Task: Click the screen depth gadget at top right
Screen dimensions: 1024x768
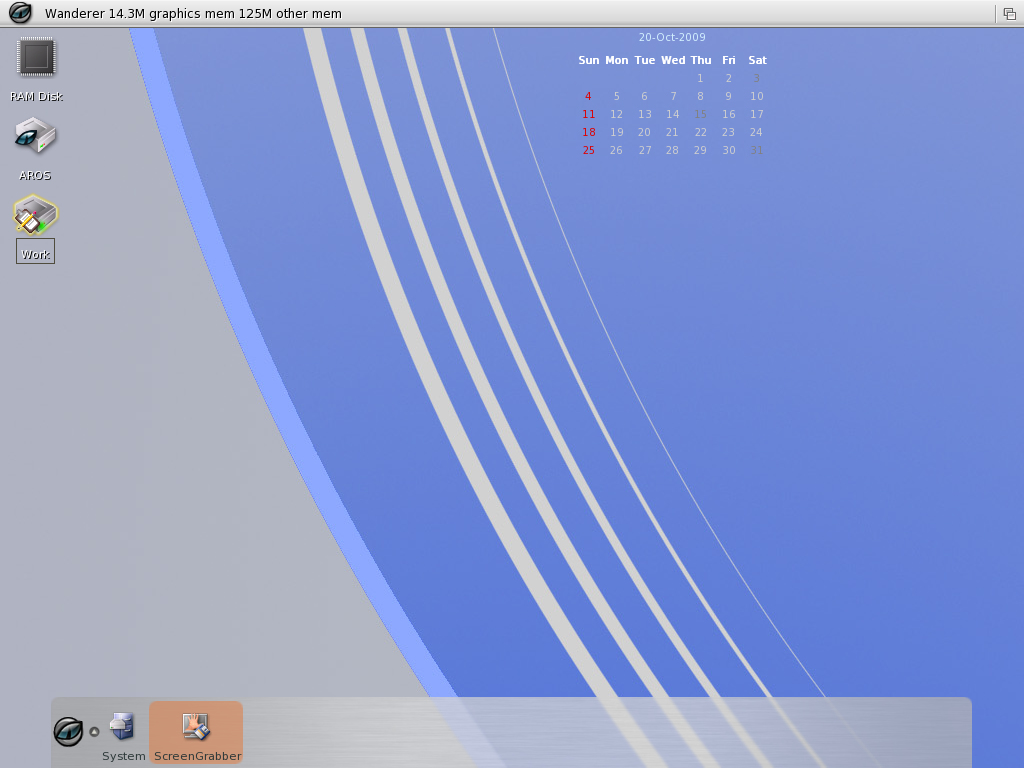Action: (x=1010, y=13)
